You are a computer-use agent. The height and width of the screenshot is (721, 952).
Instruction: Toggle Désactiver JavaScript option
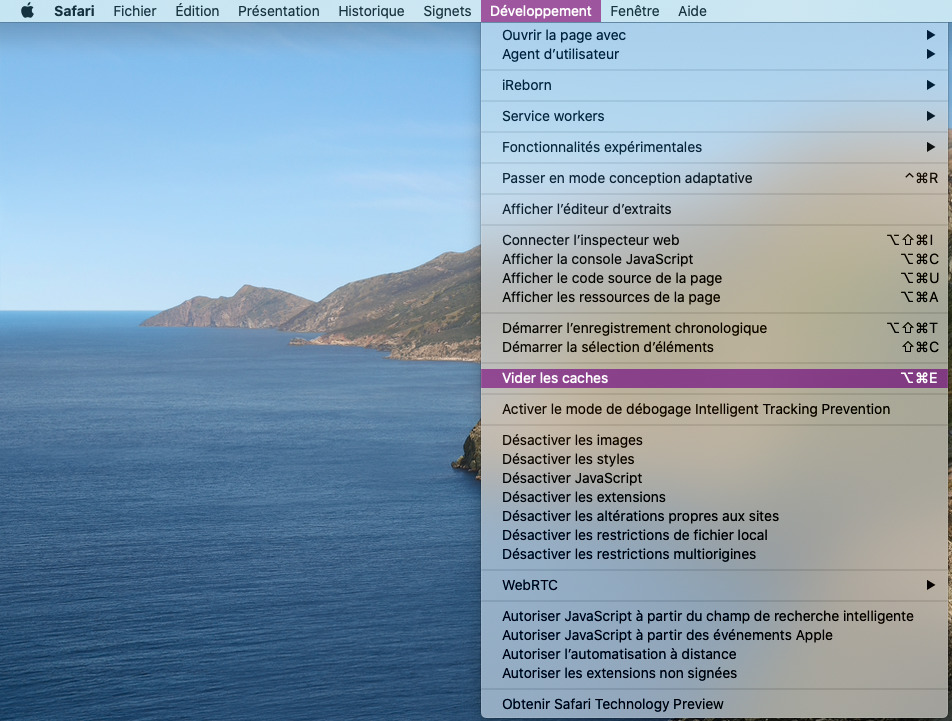click(x=572, y=478)
